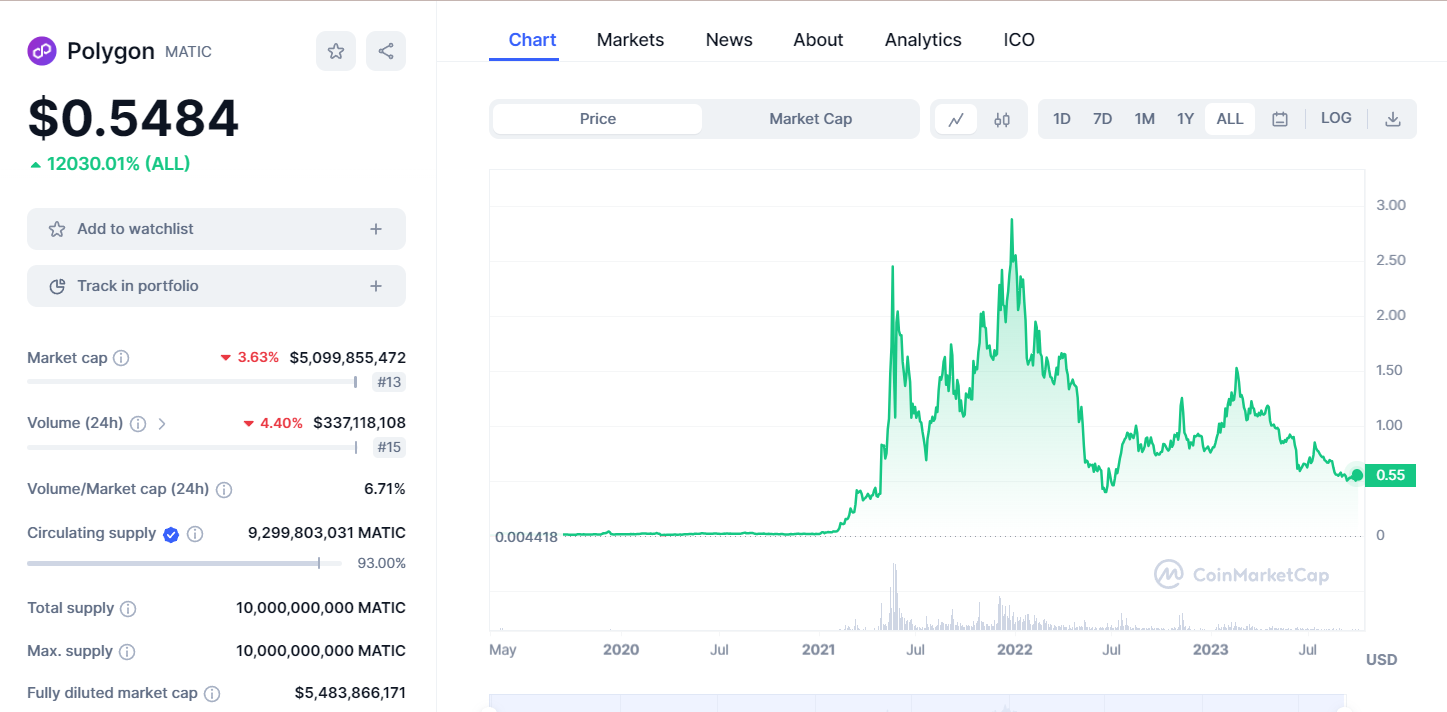
Task: Set chart range to 7D
Action: click(x=1102, y=119)
